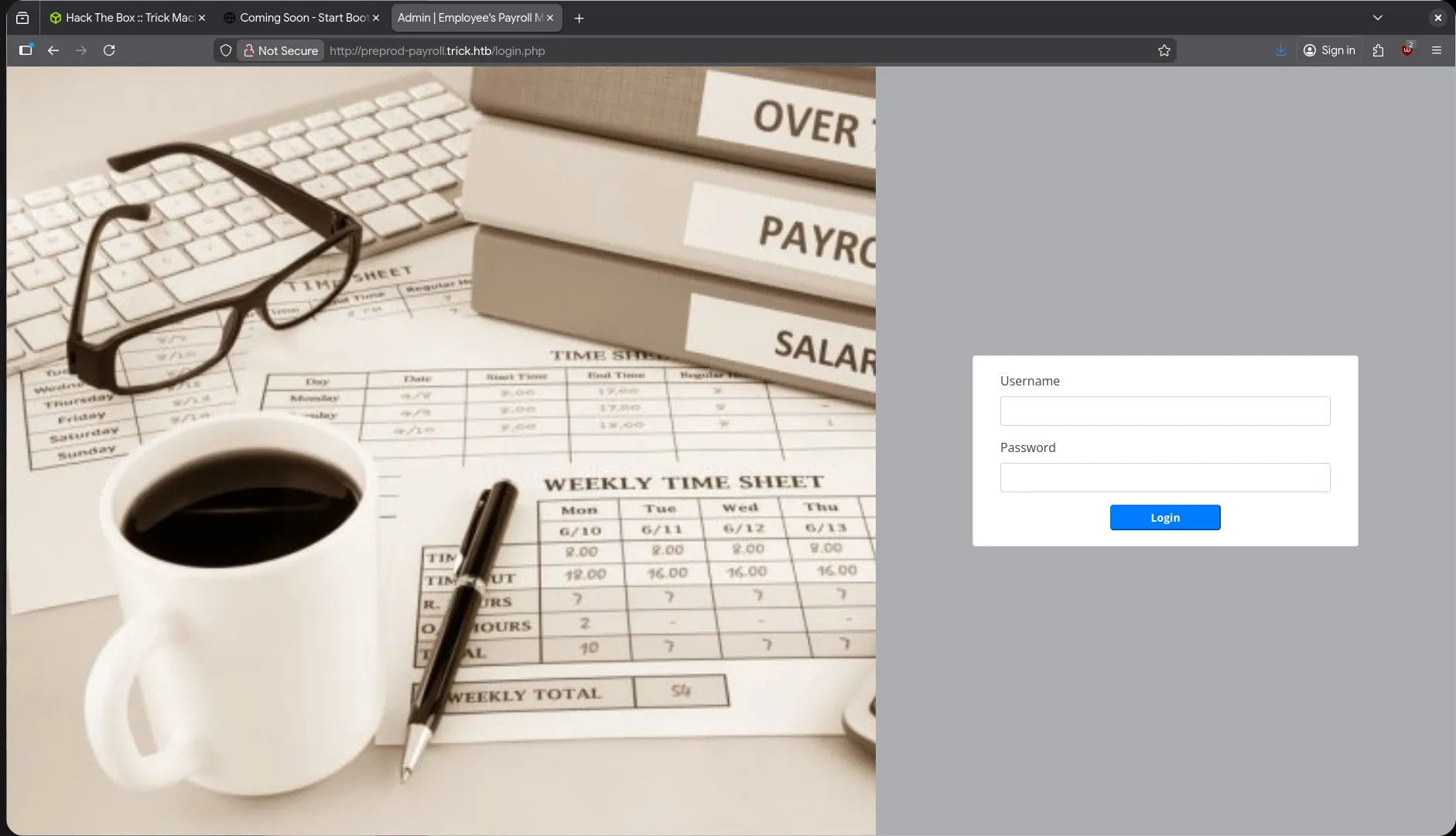The image size is (1456, 836).
Task: Expand the Not Secure site information panel
Action: (x=279, y=50)
